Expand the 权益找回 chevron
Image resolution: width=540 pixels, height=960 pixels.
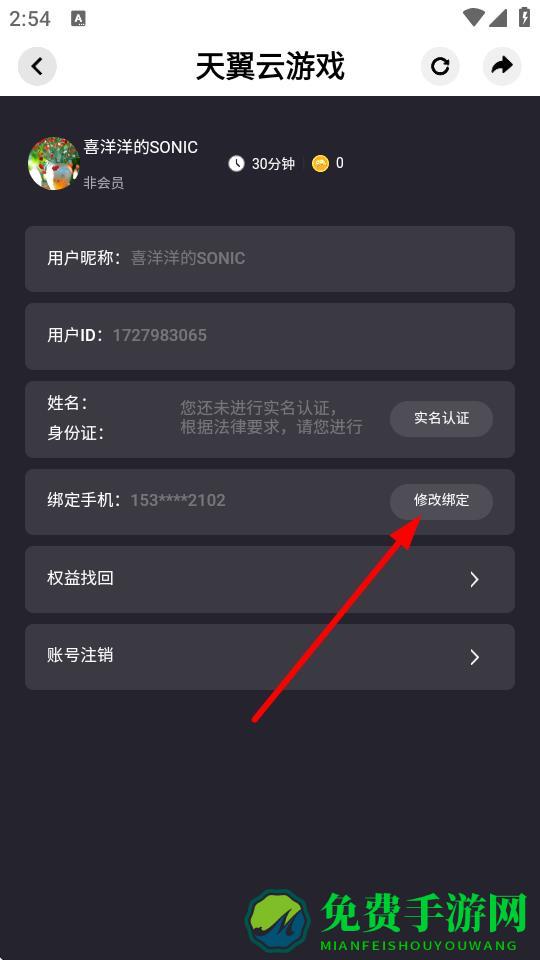pyautogui.click(x=474, y=579)
